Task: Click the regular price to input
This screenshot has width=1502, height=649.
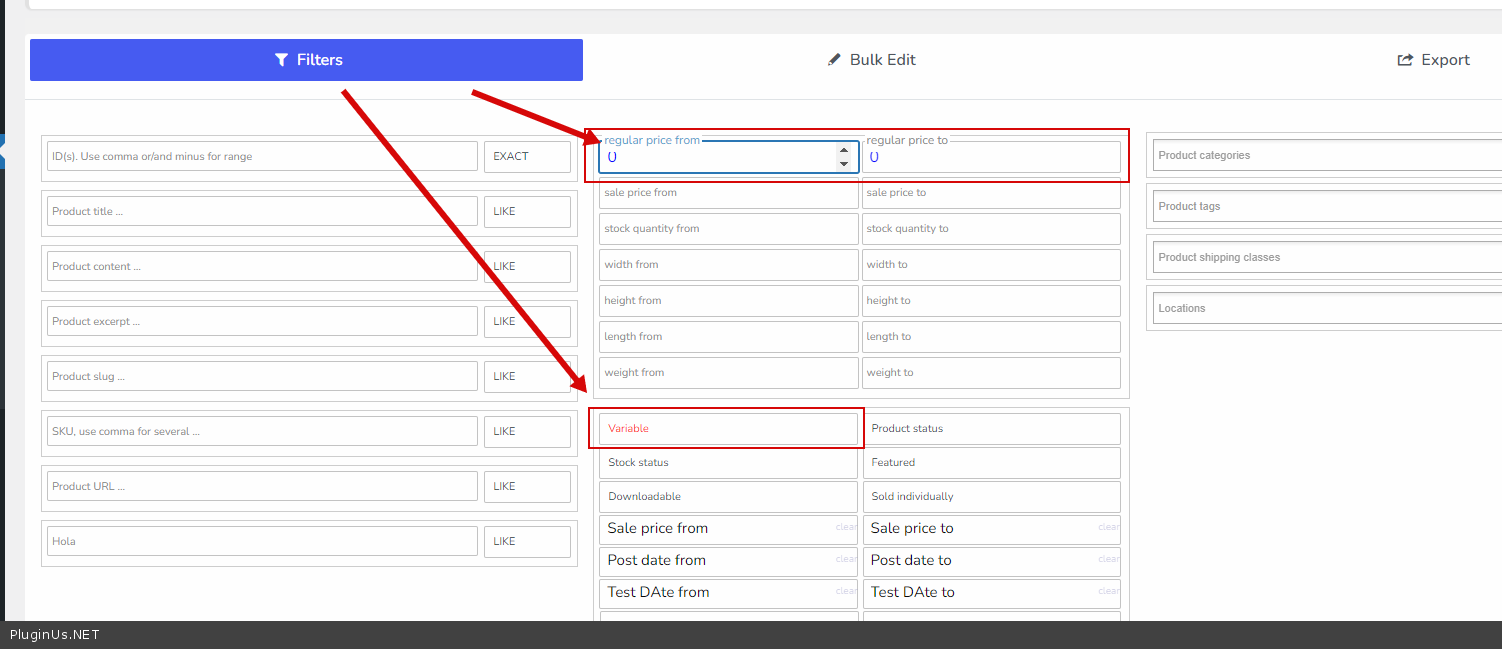Action: pos(991,158)
